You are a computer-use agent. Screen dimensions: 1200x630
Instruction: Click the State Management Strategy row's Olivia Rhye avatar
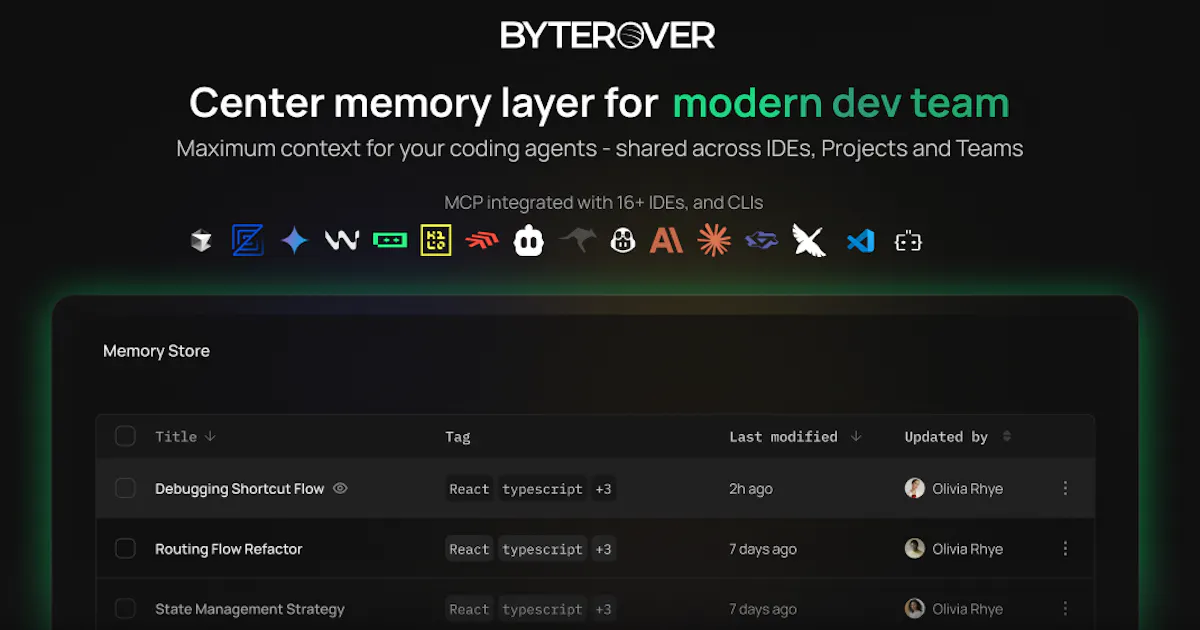click(x=914, y=608)
